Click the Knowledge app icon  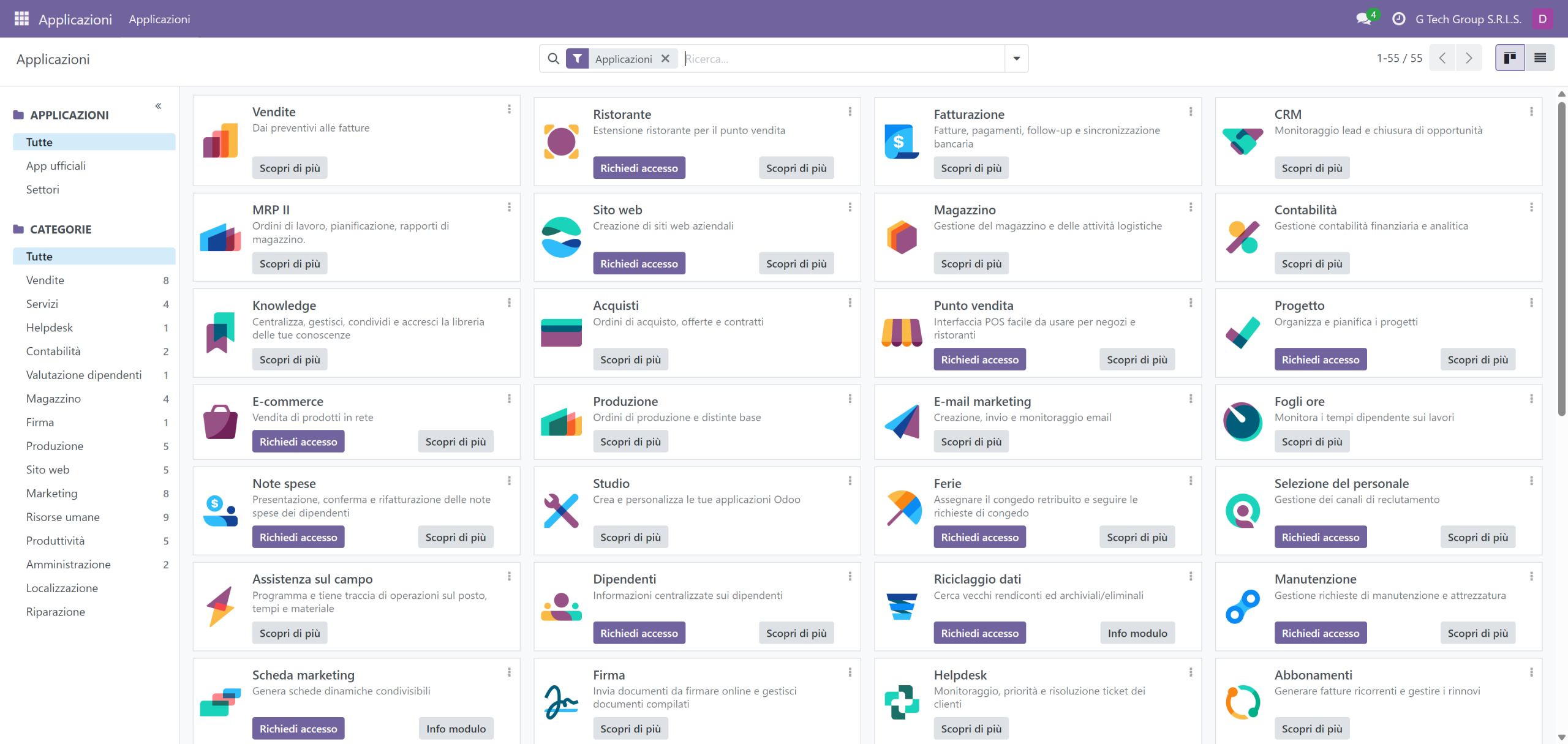pyautogui.click(x=221, y=333)
